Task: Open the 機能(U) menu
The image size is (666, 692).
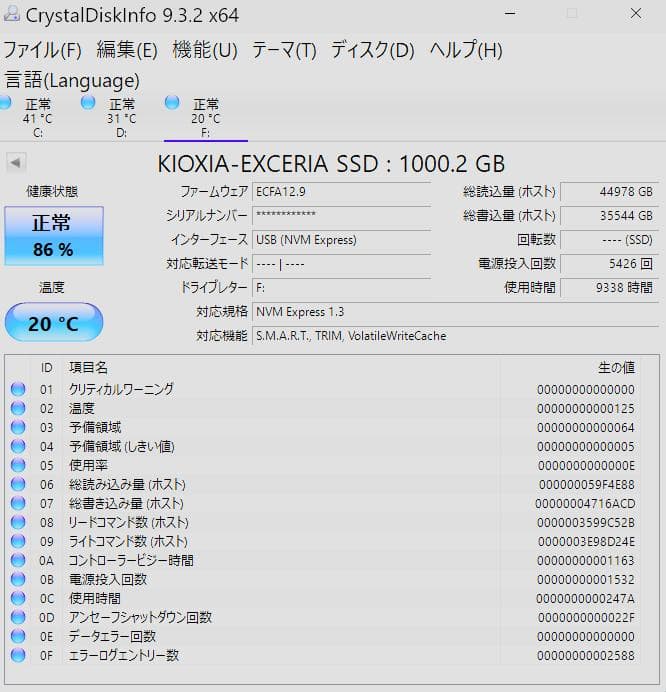Action: pyautogui.click(x=205, y=50)
